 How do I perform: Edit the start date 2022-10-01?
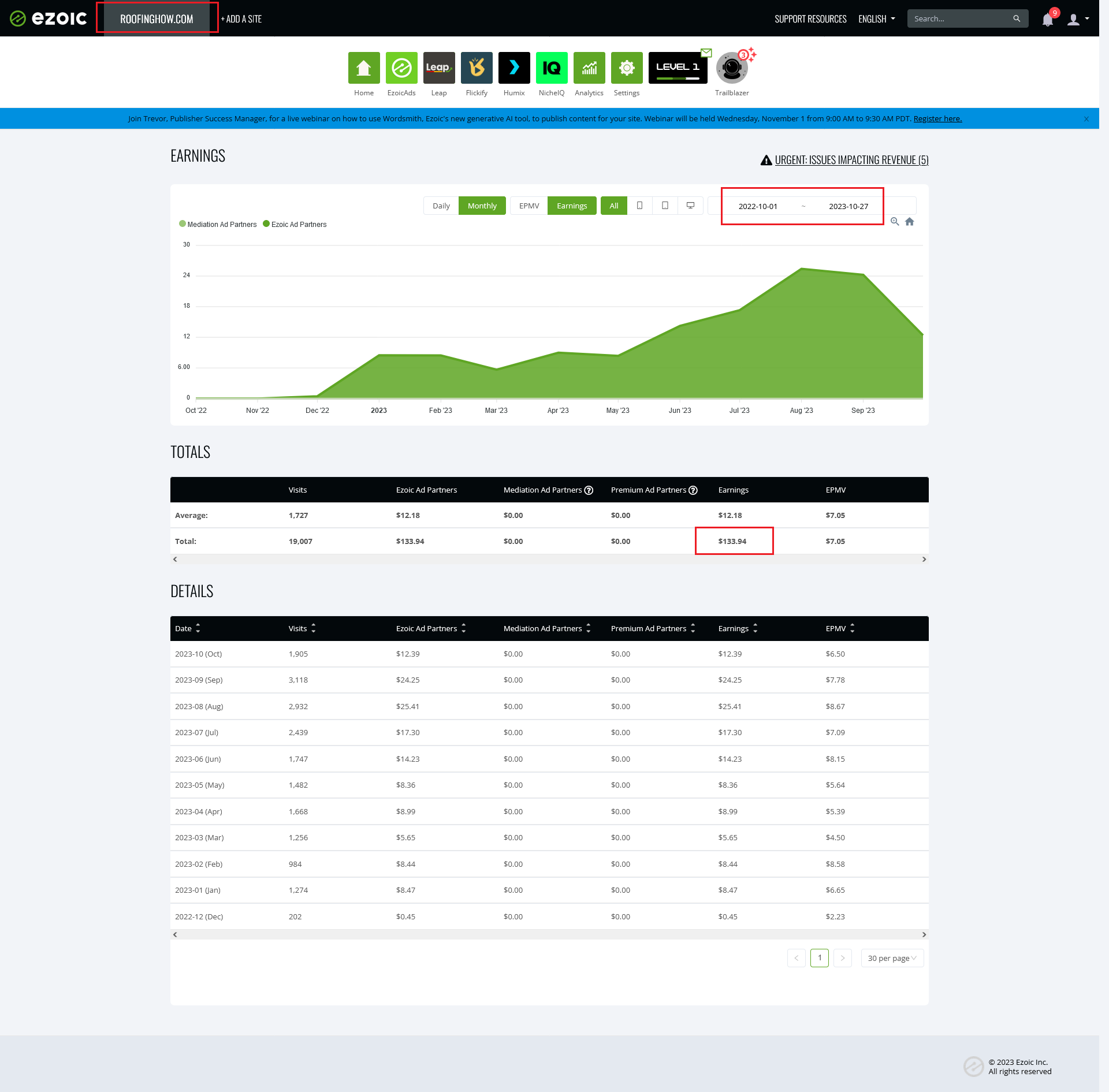click(758, 206)
